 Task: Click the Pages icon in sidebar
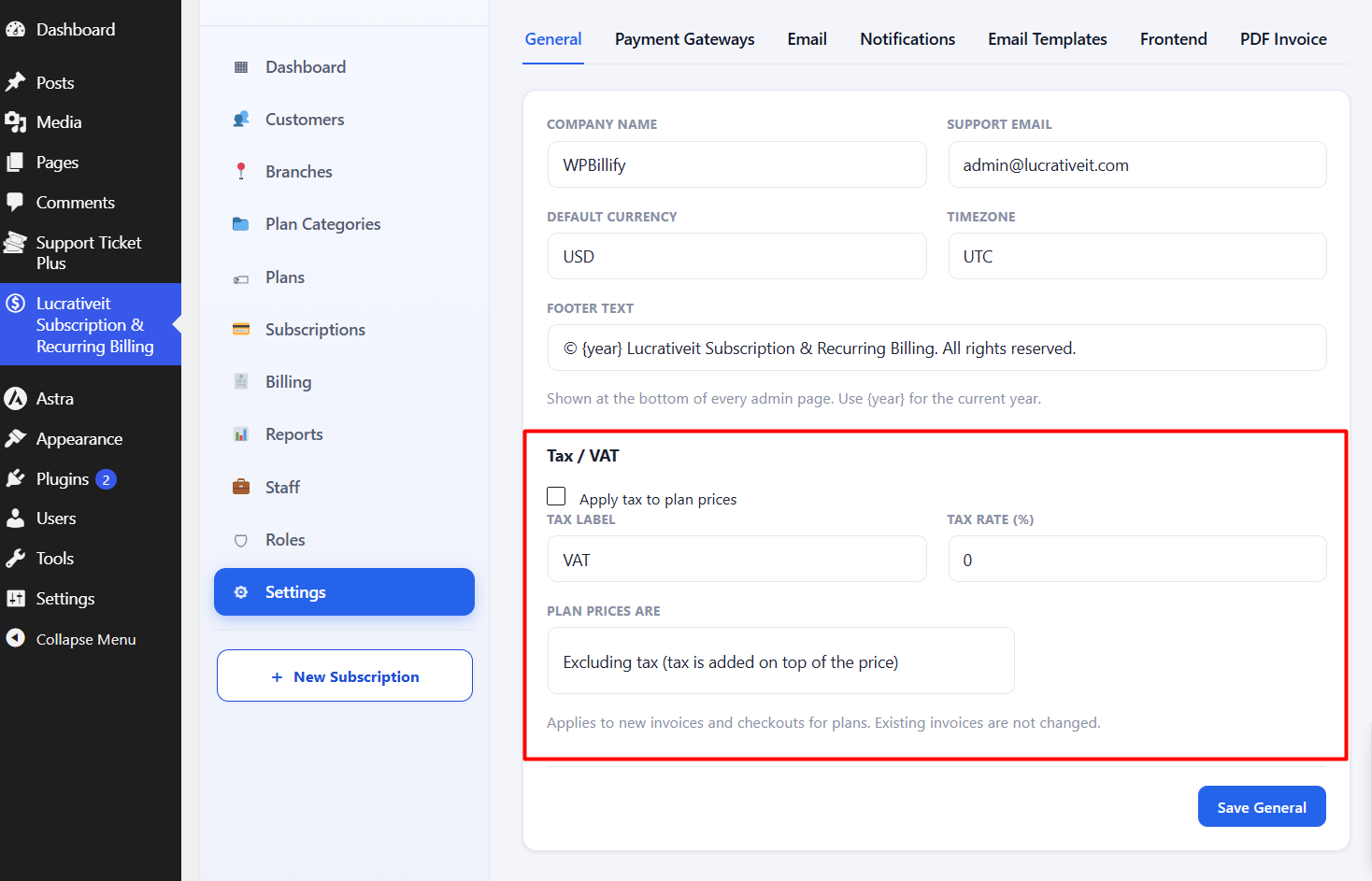click(16, 163)
